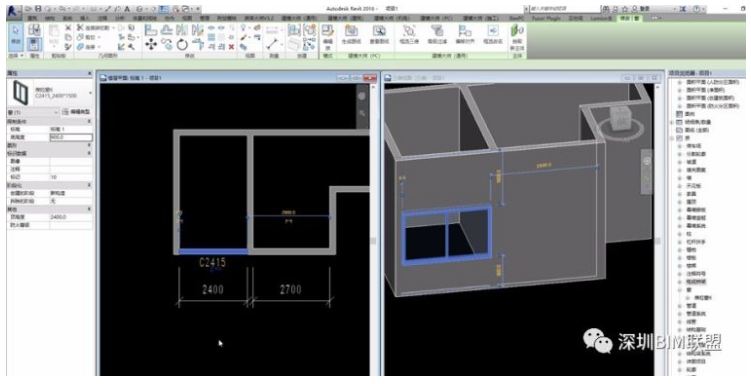Click the Text 'A' icon in quick access toolbar

pyautogui.click(x=127, y=9)
